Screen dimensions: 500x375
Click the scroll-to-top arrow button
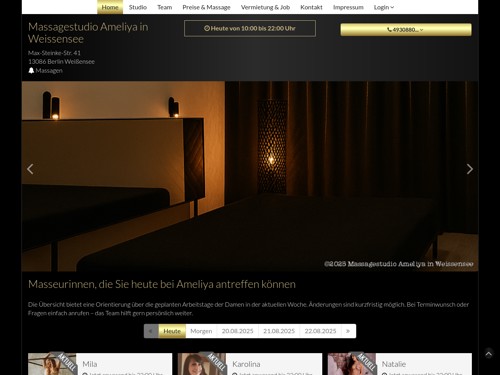[489, 354]
